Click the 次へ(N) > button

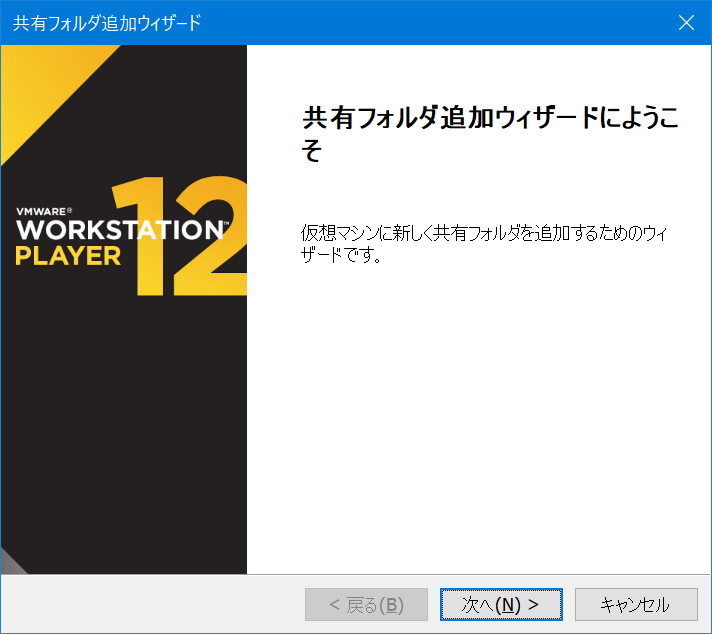[x=501, y=604]
